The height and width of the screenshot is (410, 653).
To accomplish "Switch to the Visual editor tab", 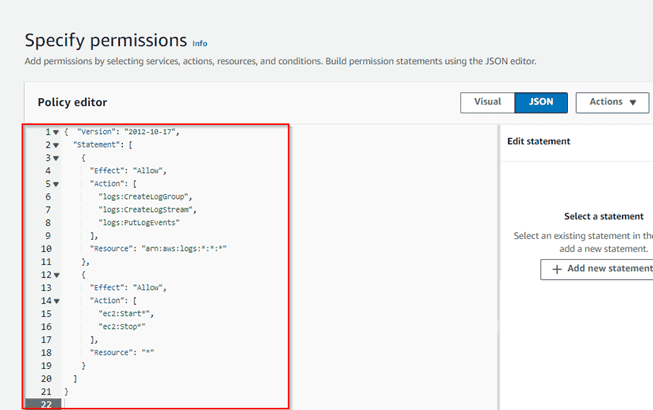I will click(487, 102).
